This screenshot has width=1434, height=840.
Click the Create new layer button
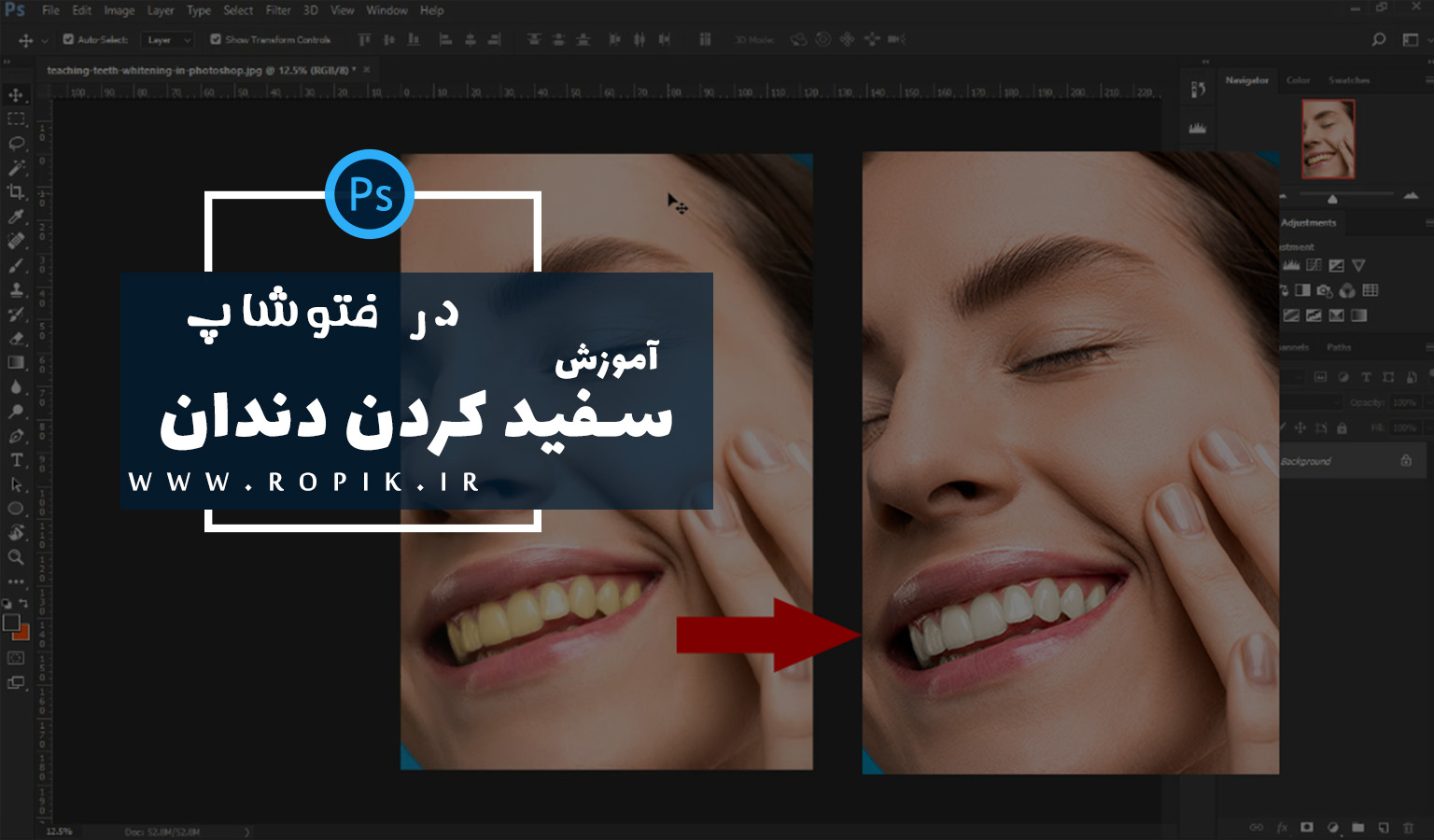[x=1384, y=827]
